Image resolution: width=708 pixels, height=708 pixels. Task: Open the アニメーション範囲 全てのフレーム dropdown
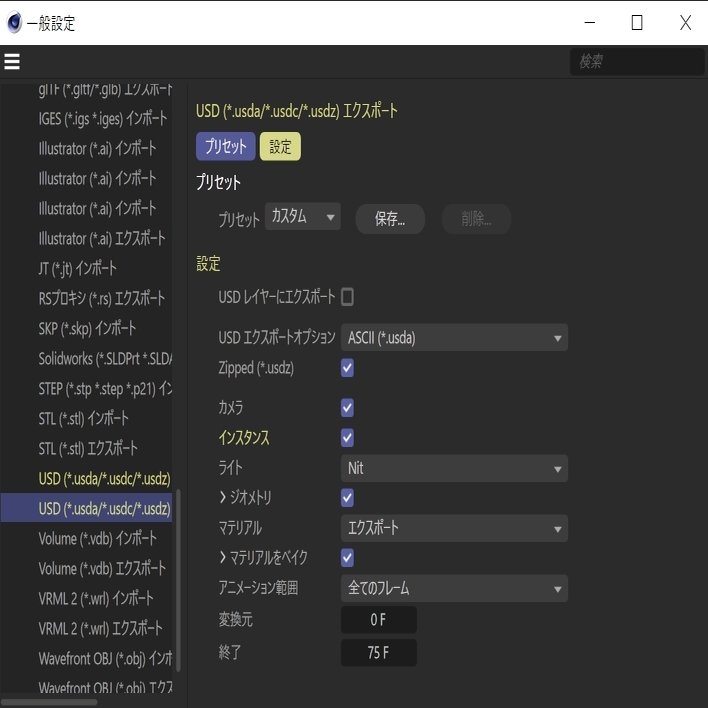coord(454,588)
